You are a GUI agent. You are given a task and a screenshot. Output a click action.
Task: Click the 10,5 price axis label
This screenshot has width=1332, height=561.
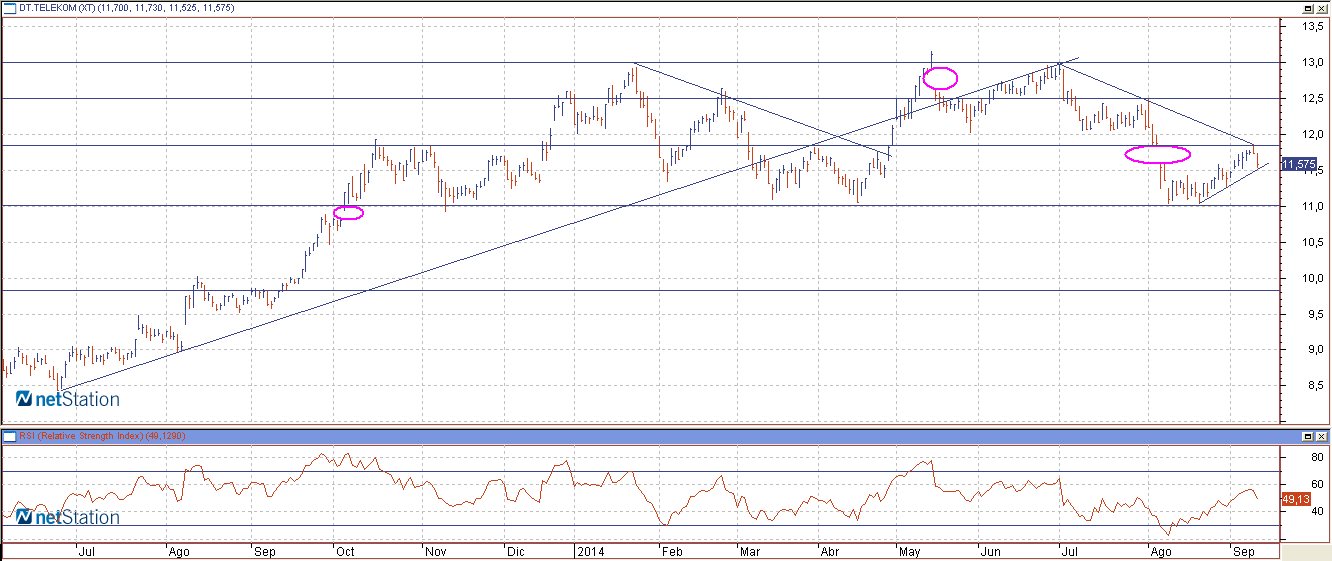point(1313,242)
